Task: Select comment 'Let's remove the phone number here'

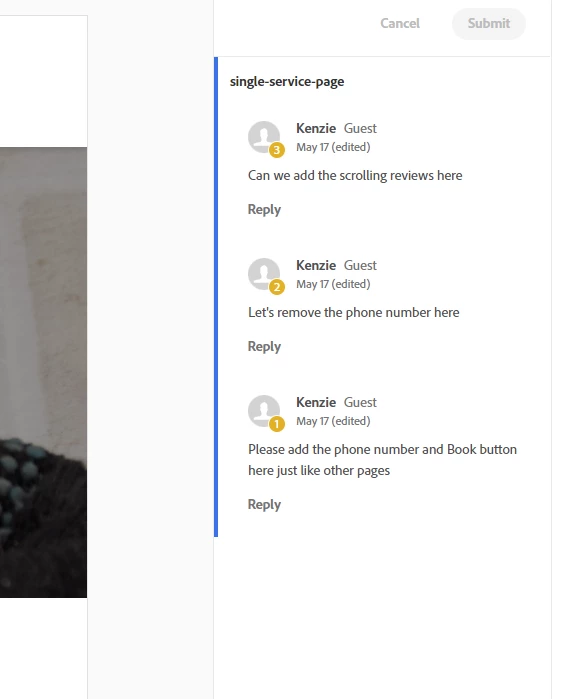Action: point(354,312)
